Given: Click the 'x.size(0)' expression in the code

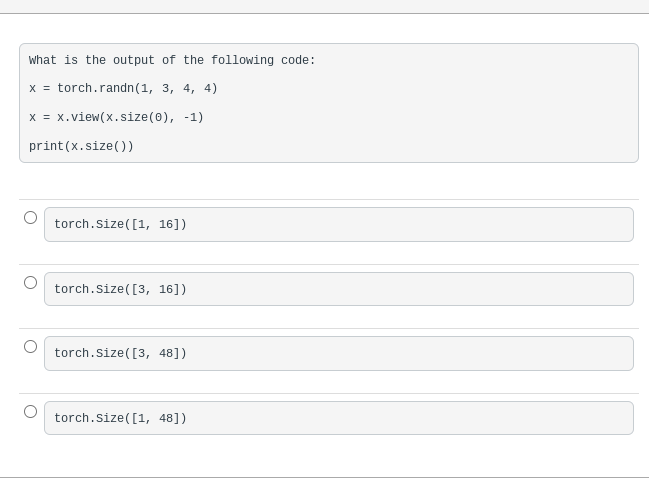Looking at the screenshot, I should [x=137, y=118].
